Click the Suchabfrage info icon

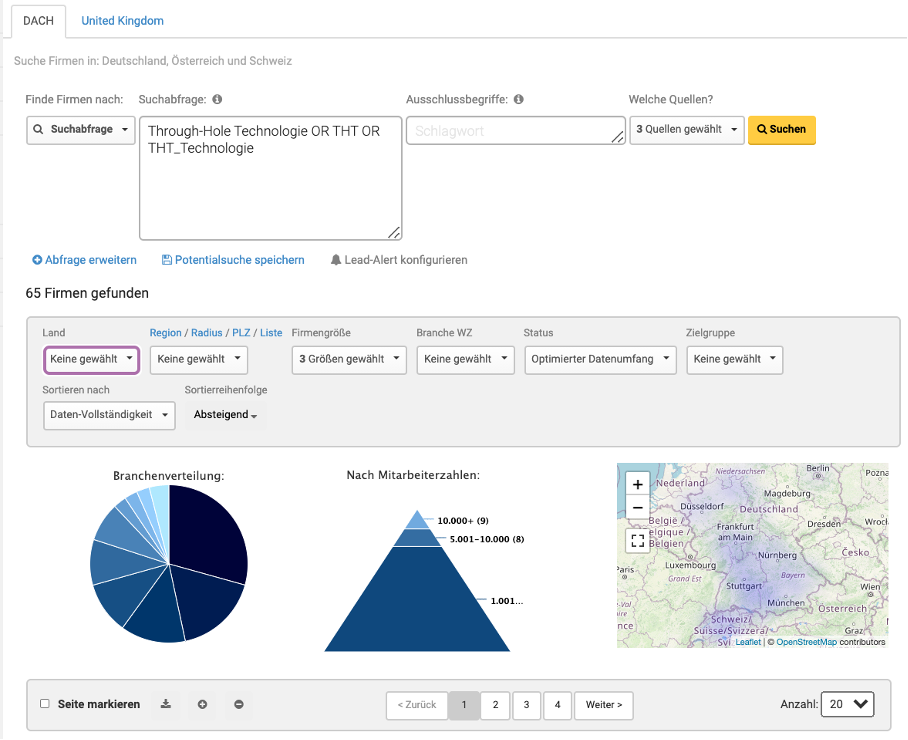pyautogui.click(x=217, y=99)
